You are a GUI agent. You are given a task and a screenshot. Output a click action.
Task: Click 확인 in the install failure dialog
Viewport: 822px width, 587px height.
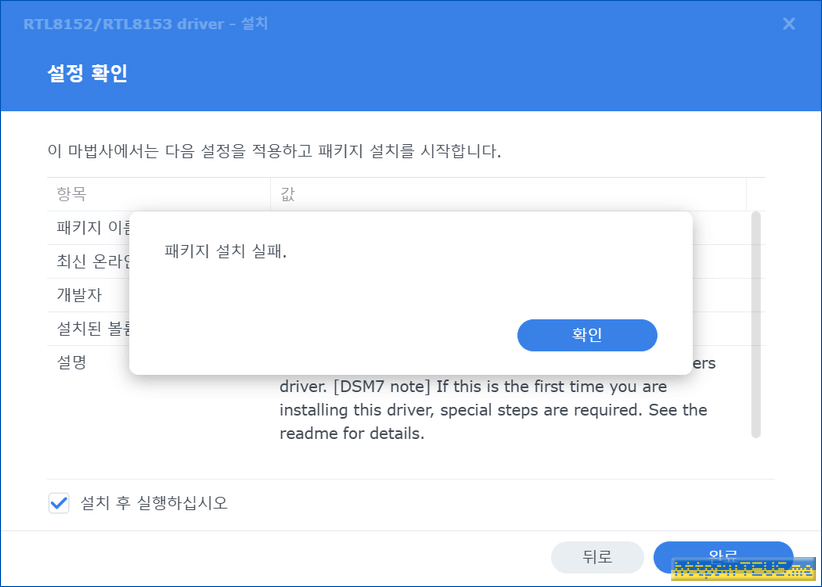pyautogui.click(x=587, y=336)
